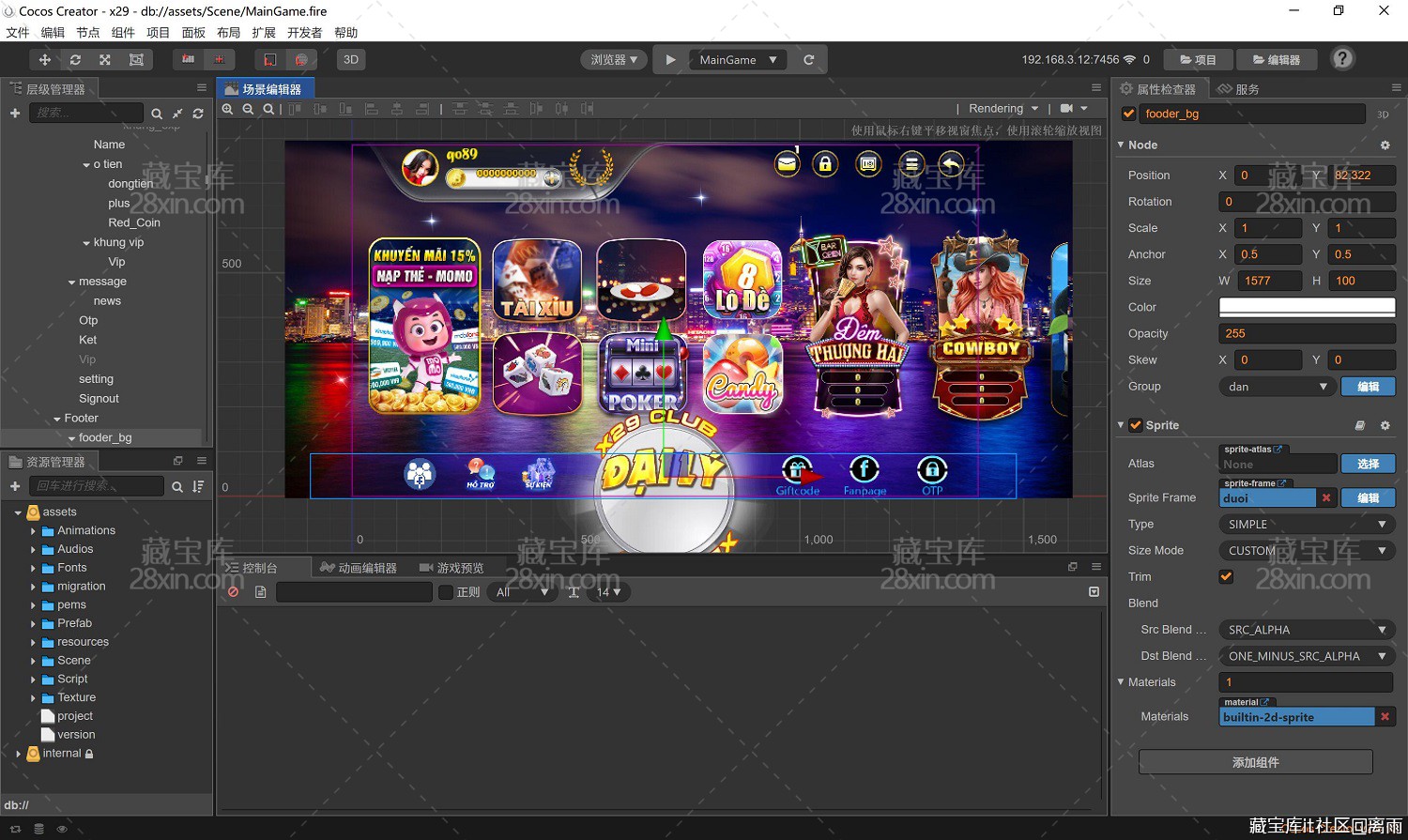Open the MainGame scene dropdown
The width and height of the screenshot is (1408, 840).
738,59
